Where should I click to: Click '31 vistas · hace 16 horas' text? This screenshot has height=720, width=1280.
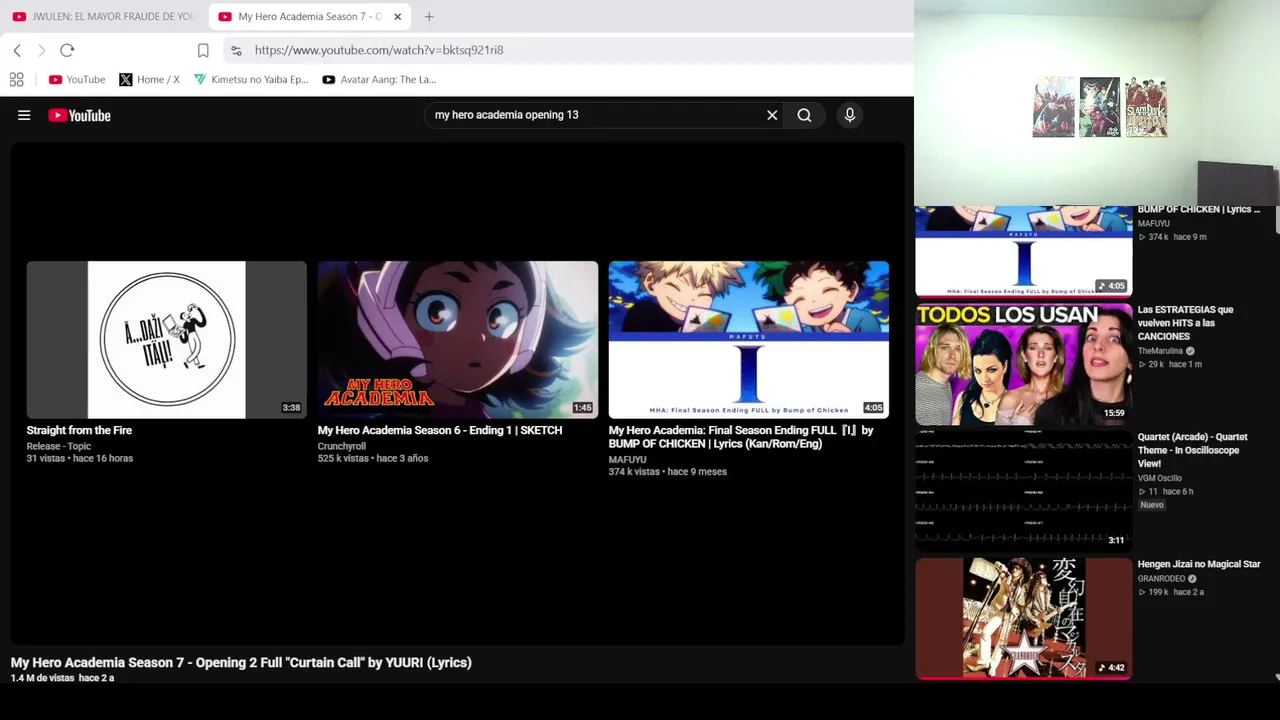80,458
